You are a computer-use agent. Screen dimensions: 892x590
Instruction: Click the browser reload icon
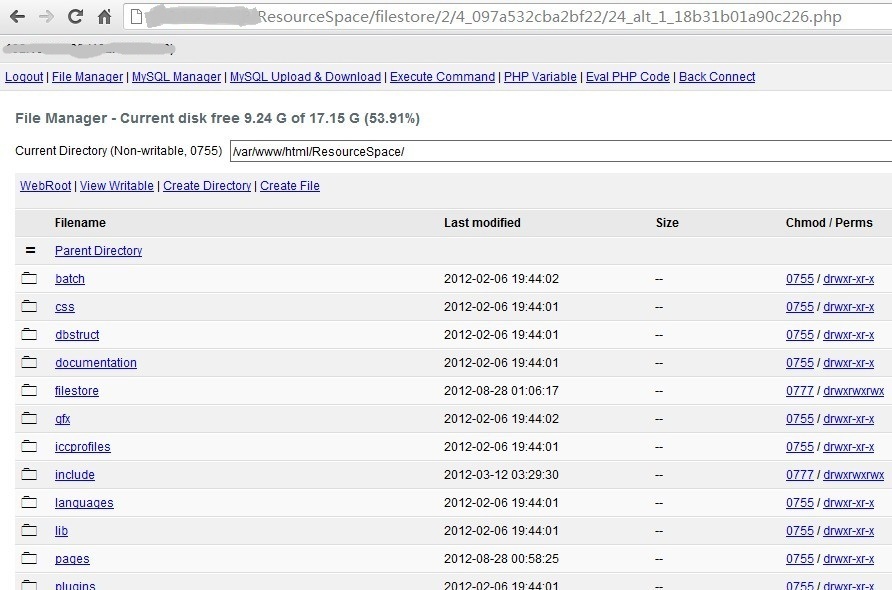(x=75, y=16)
